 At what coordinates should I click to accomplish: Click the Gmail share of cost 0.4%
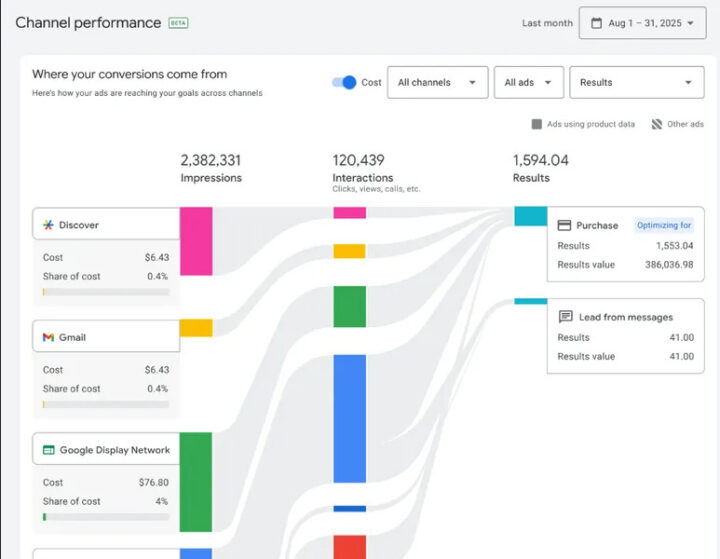pos(158,389)
